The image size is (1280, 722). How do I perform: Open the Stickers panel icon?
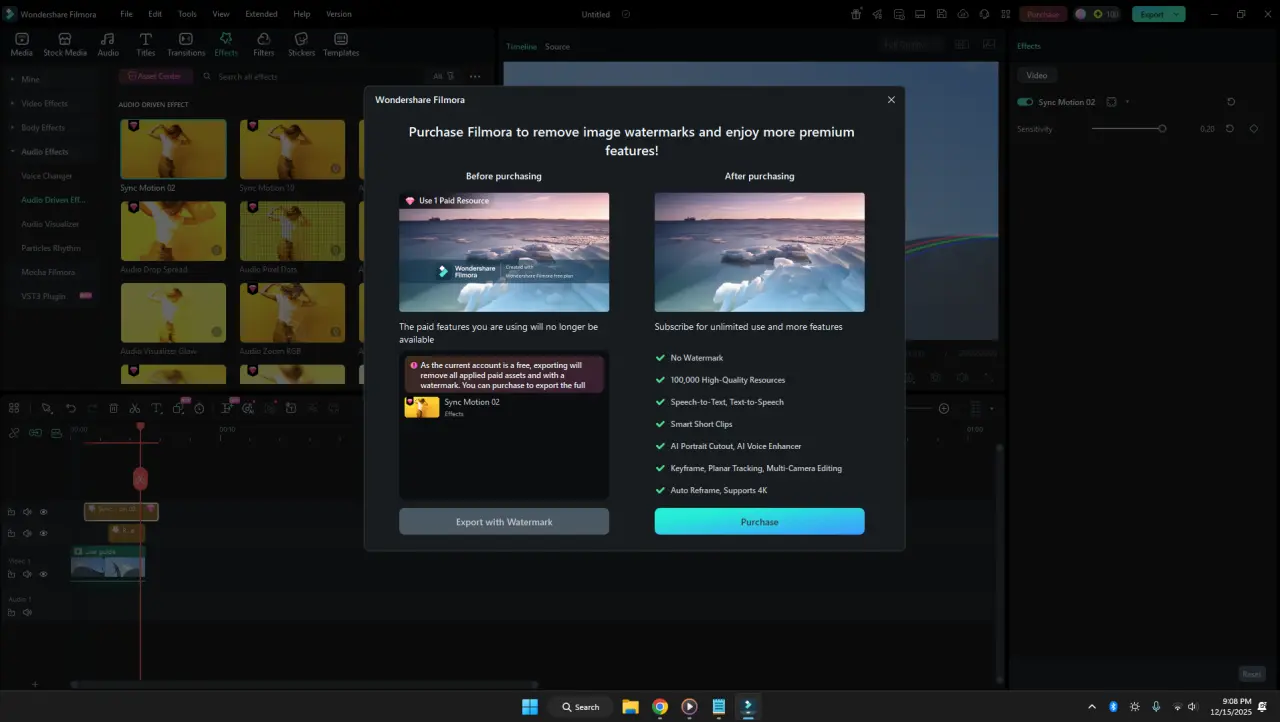coord(301,44)
